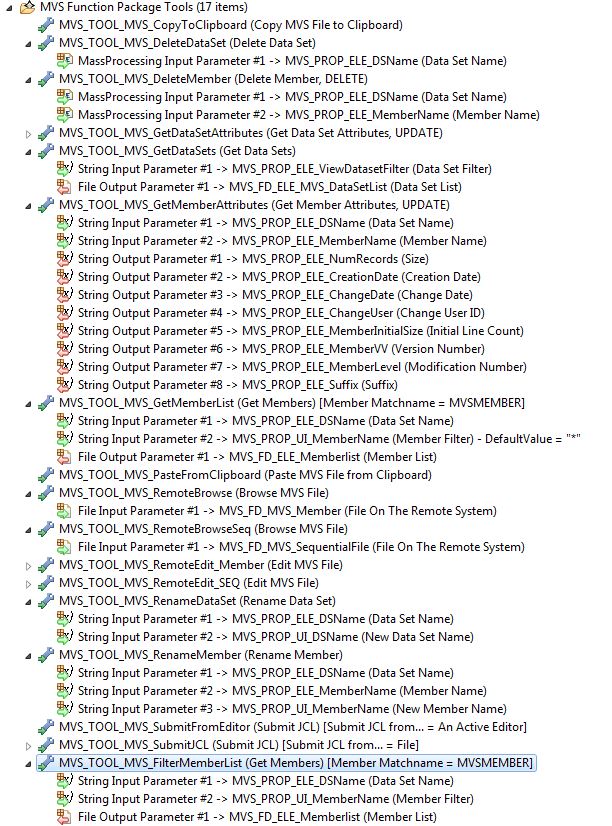Collapse the MVS_TOOL_MVS_GetMemberAttributes node
The image size is (612, 826).
click(28, 205)
